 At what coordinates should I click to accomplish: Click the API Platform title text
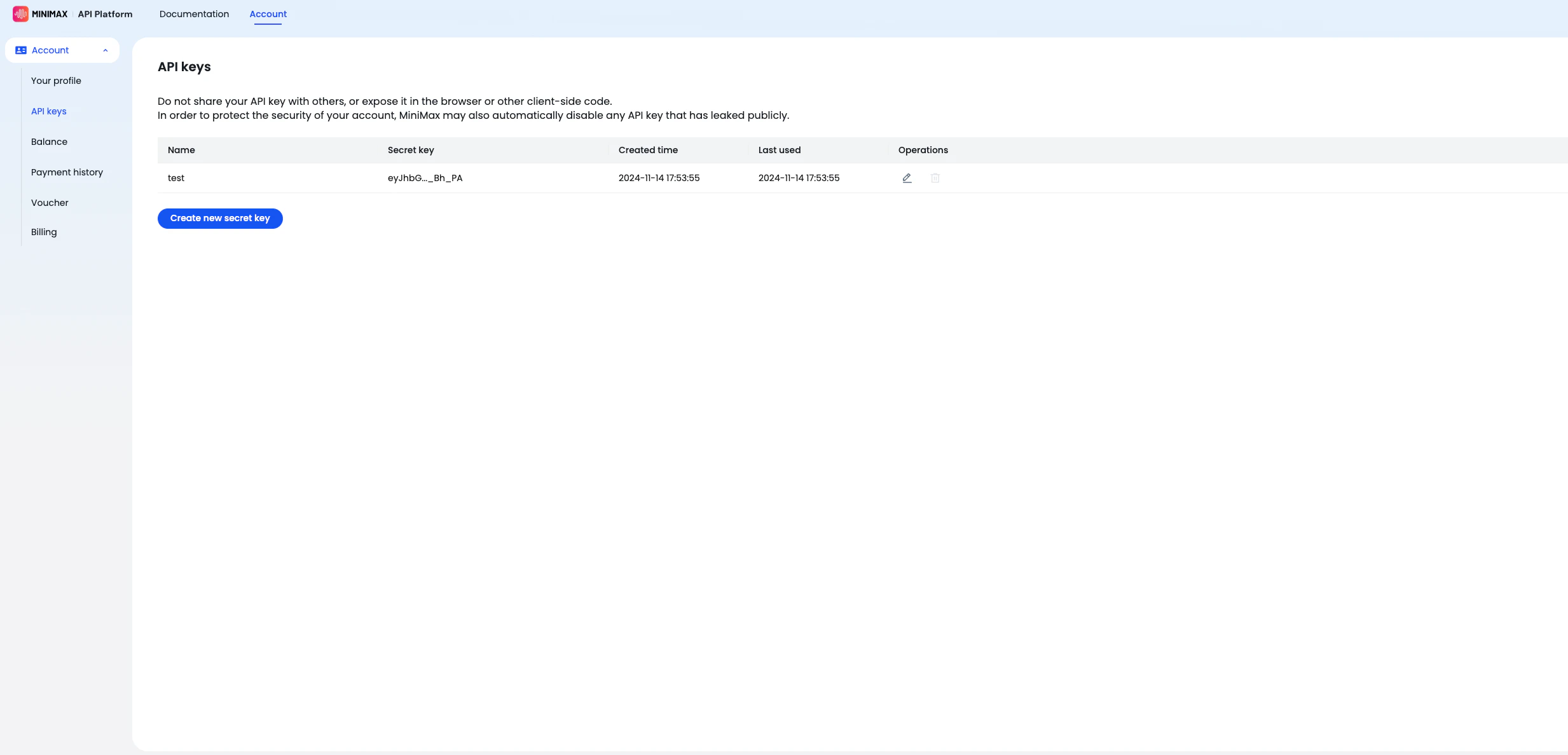105,14
